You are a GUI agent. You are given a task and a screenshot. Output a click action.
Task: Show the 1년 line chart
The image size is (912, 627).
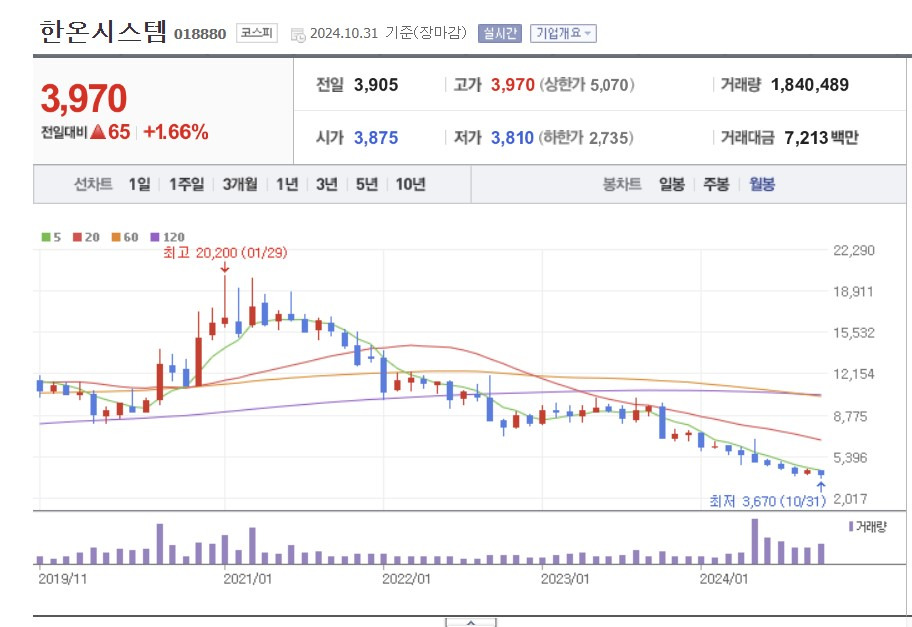pyautogui.click(x=287, y=184)
